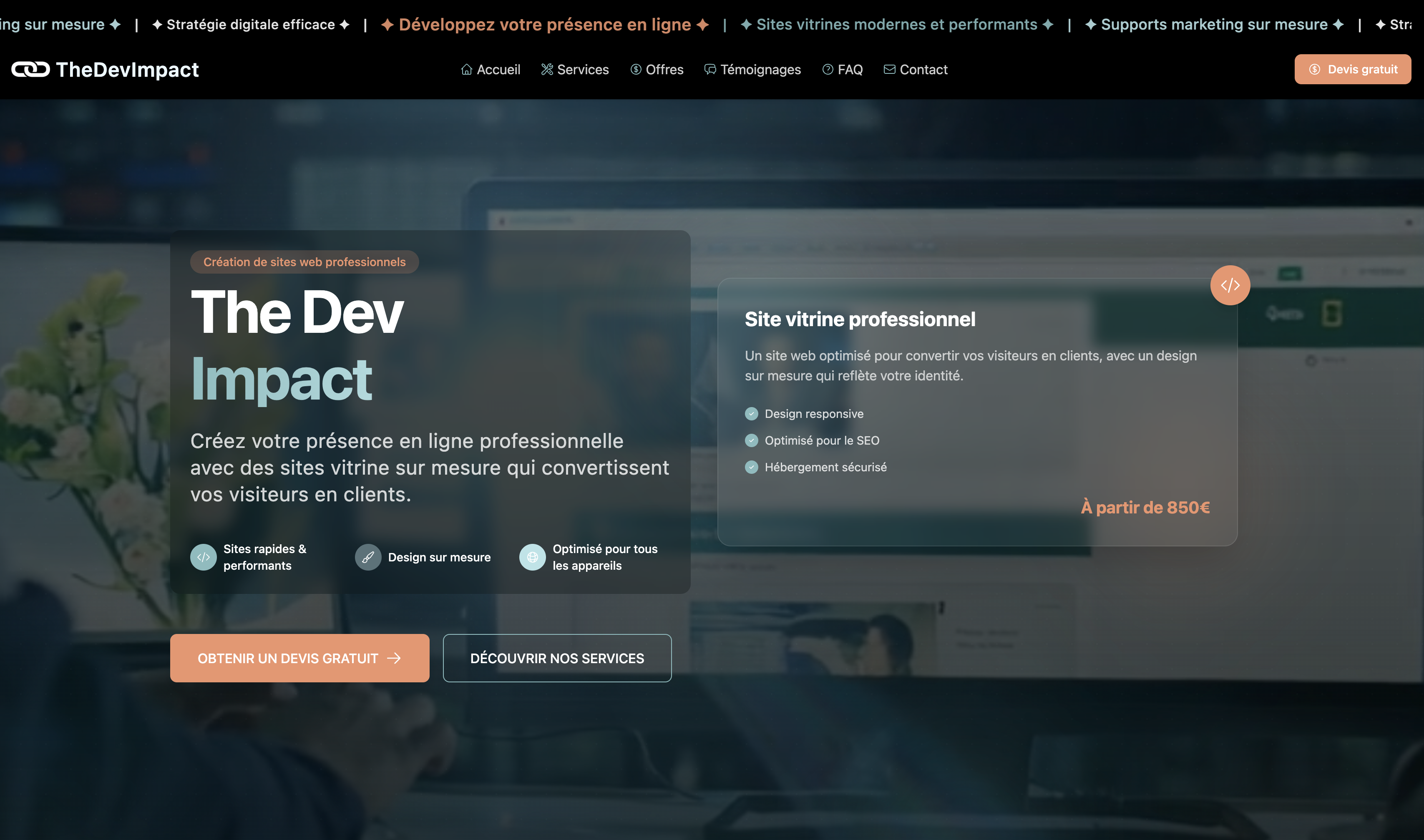Select Contact in the navbar

pyautogui.click(x=915, y=69)
